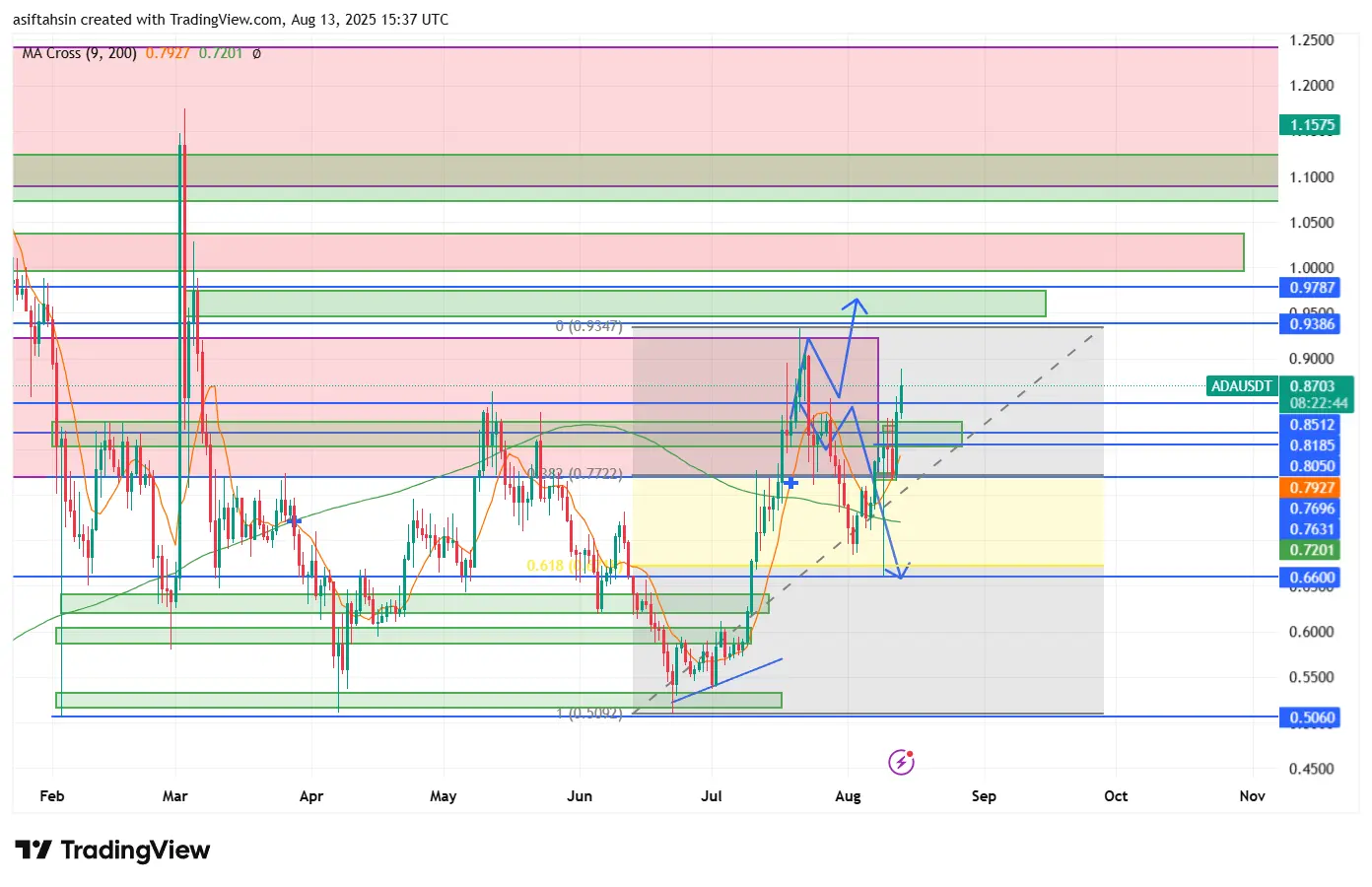
Task: Click the 1.2500 price scale value
Action: (x=1311, y=40)
